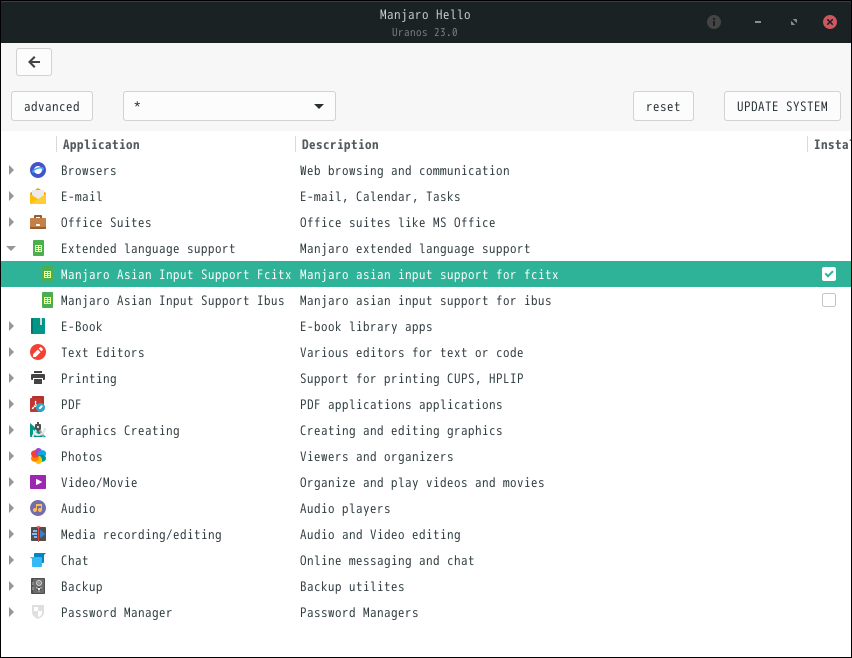The image size is (852, 658).
Task: Expand the Graphics Creating category
Action: click(x=11, y=430)
